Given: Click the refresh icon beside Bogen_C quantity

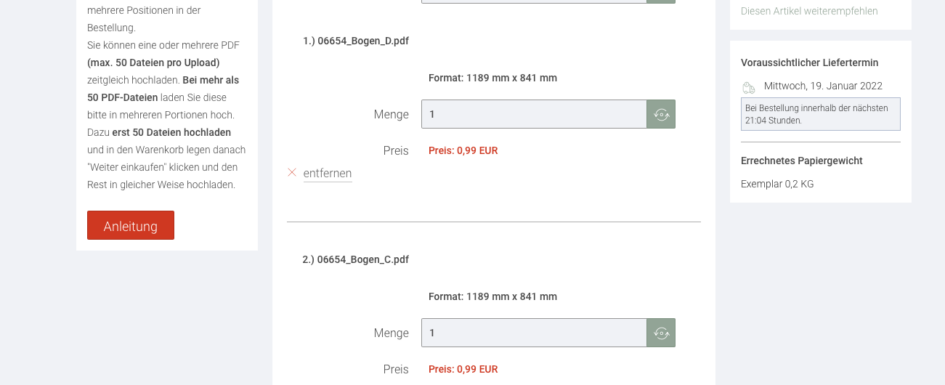Looking at the screenshot, I should (661, 333).
